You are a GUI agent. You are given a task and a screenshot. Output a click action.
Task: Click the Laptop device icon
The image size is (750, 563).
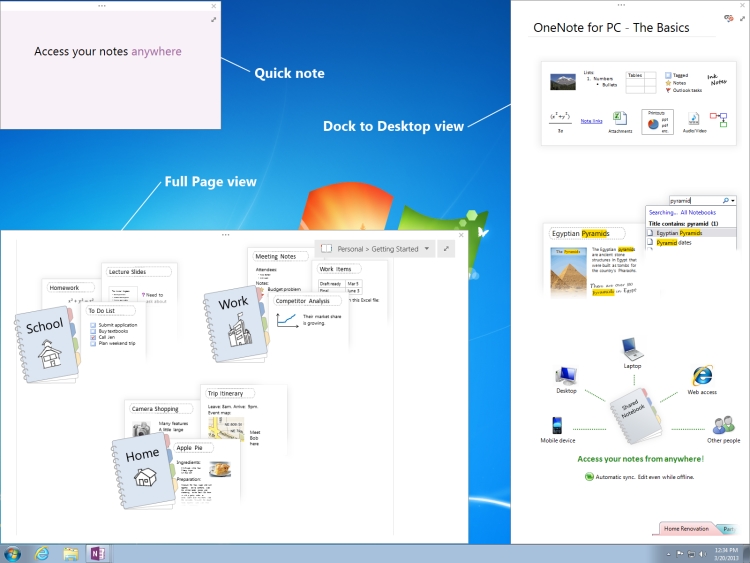click(x=633, y=349)
